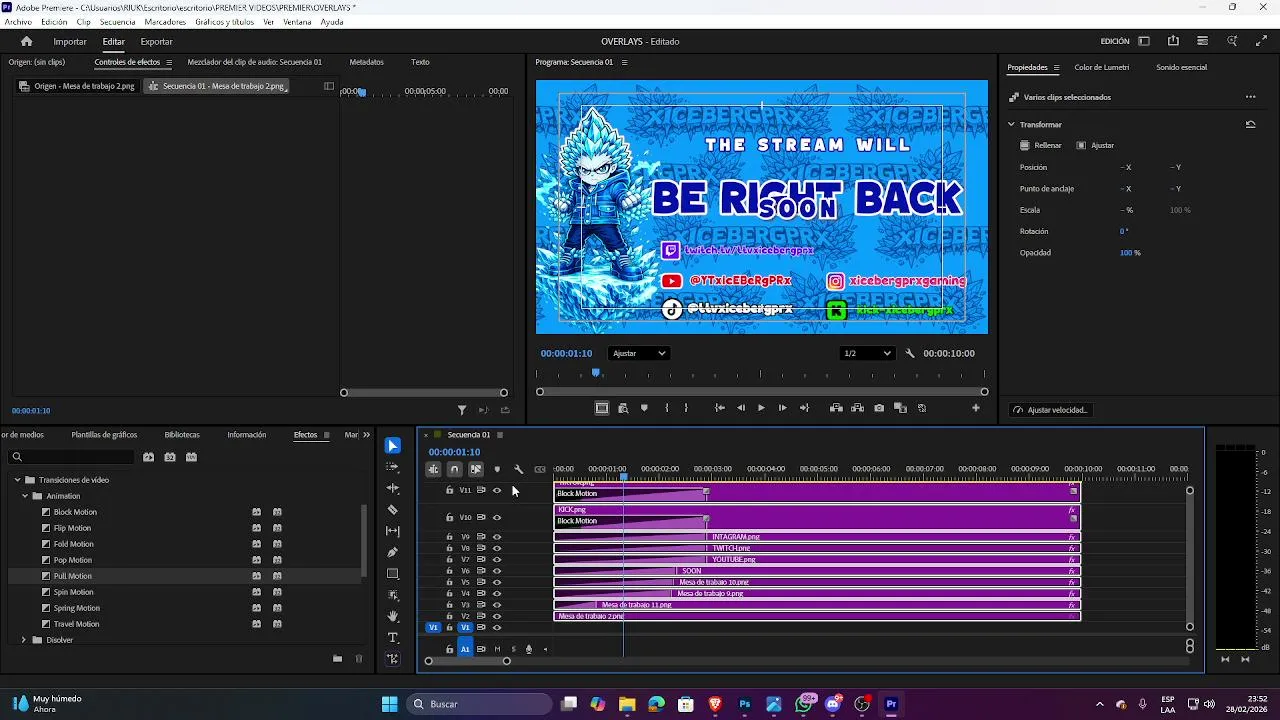1280x720 pixels.
Task: Mark In point in Program Monitor
Action: tap(667, 408)
